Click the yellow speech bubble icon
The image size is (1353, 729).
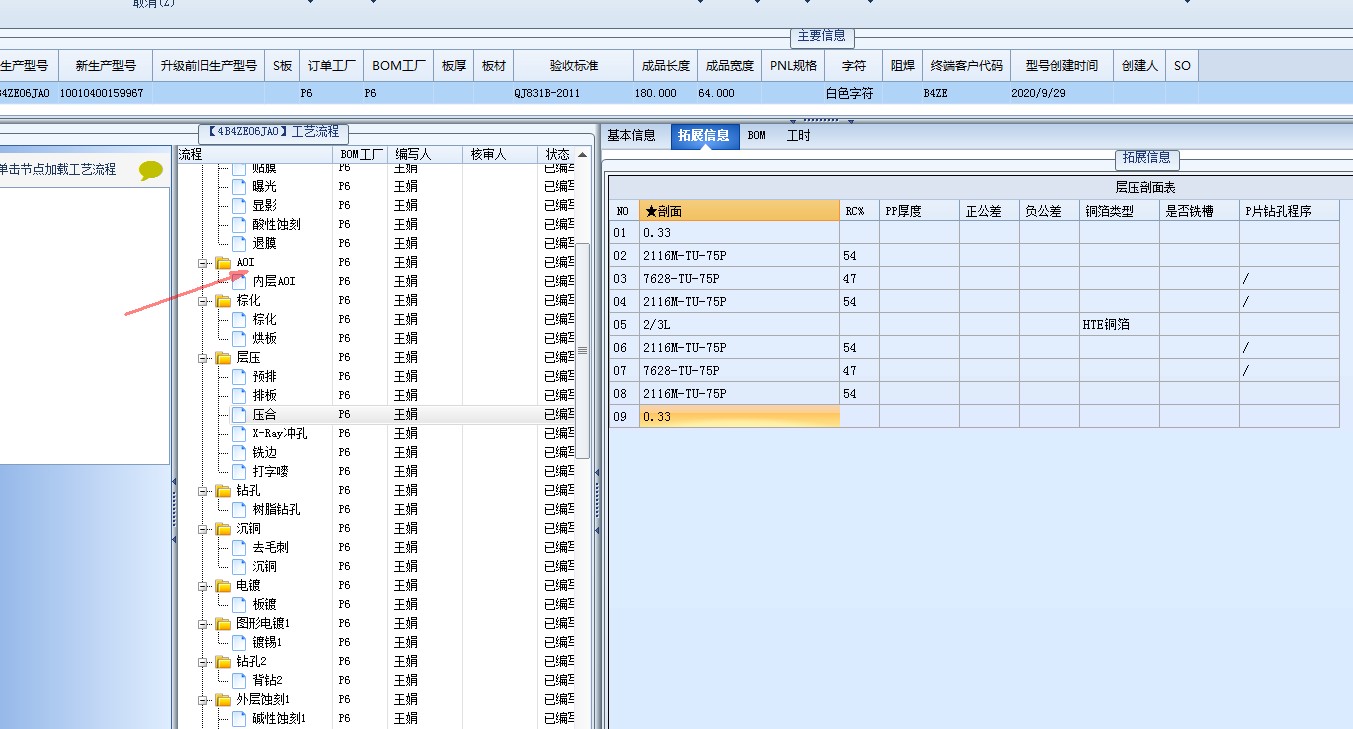(x=150, y=170)
